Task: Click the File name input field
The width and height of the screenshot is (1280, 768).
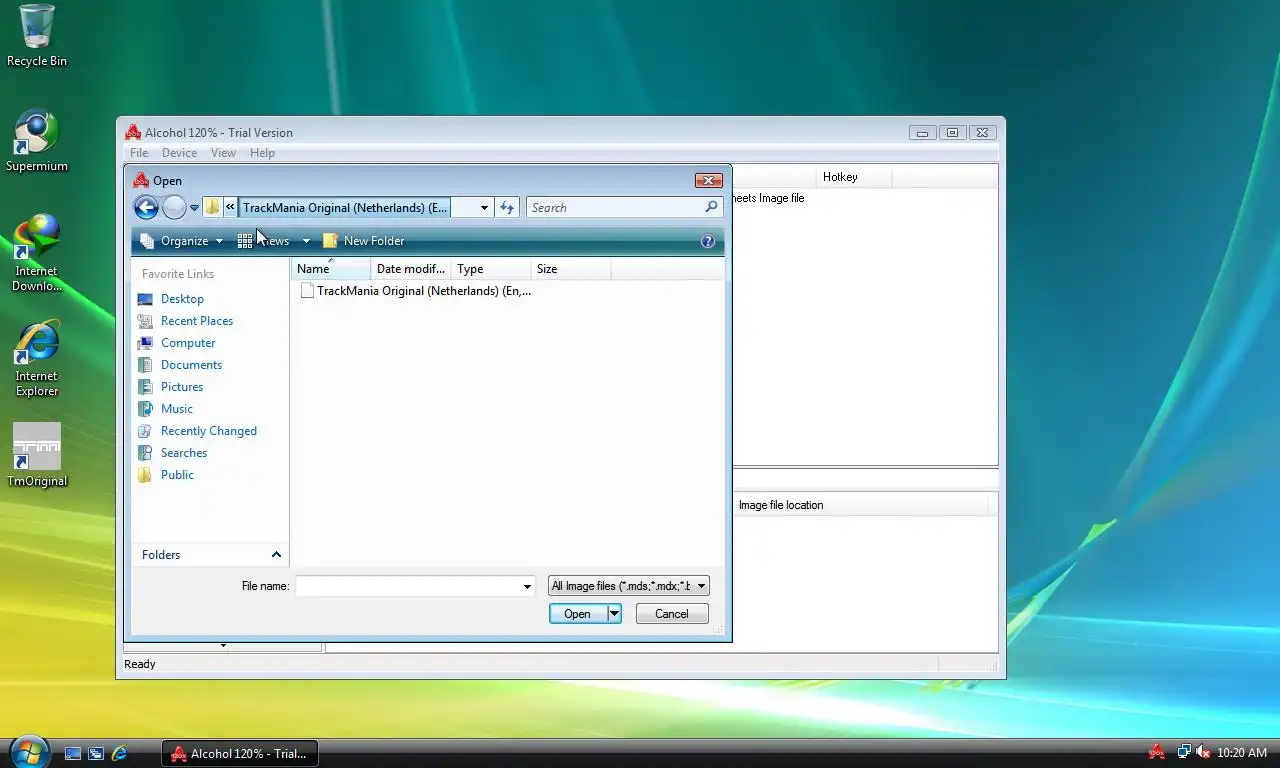Action: 407,586
